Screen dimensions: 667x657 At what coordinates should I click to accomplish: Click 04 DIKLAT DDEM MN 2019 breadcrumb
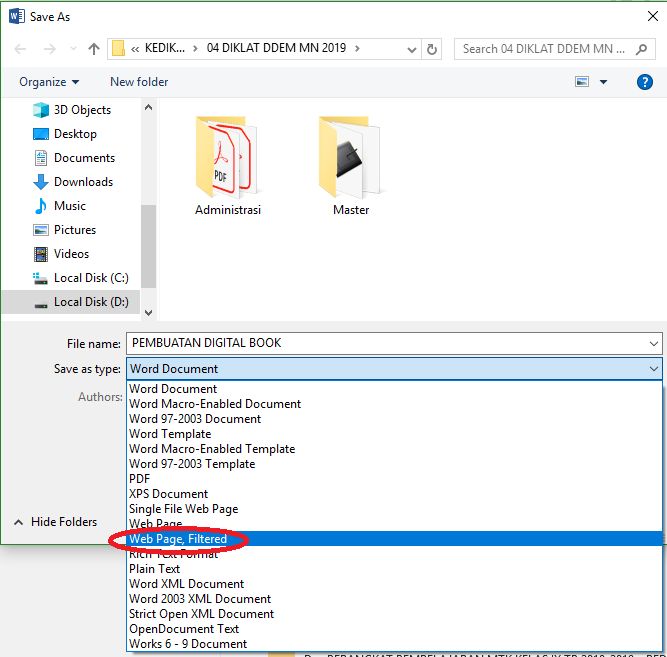[x=276, y=48]
